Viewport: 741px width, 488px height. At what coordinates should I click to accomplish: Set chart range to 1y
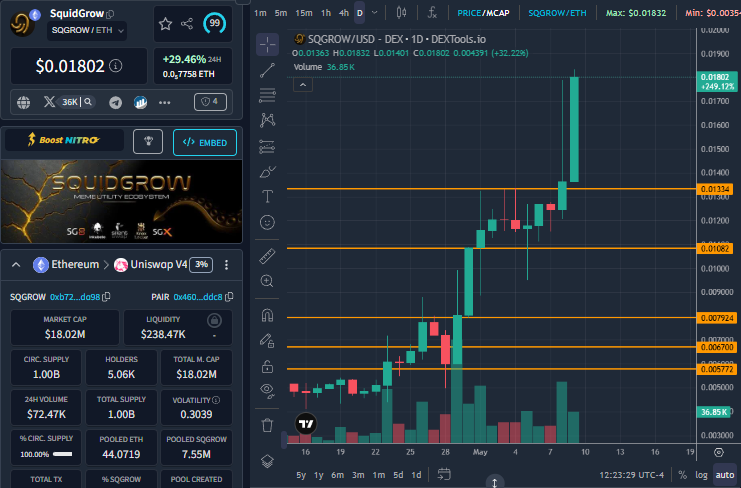tap(319, 475)
